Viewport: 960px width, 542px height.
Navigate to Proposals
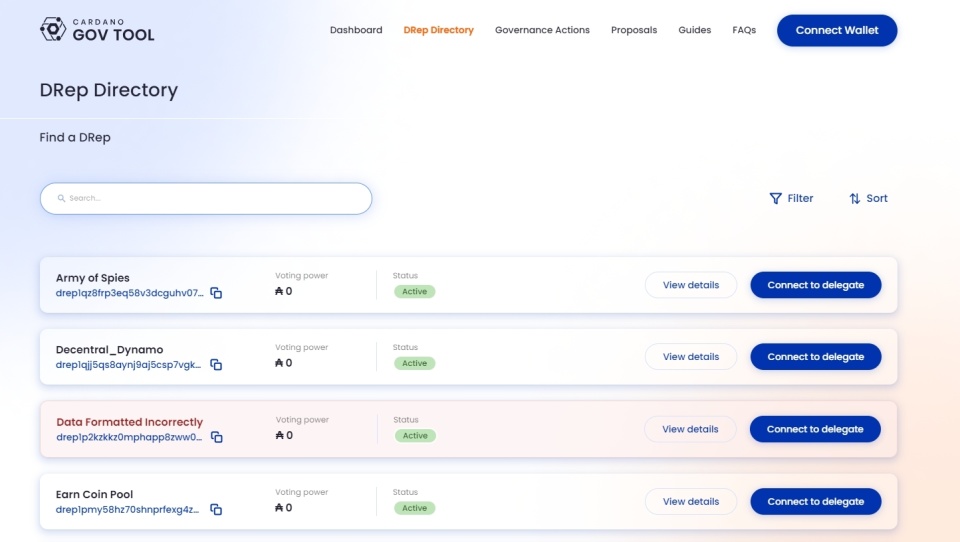coord(634,30)
